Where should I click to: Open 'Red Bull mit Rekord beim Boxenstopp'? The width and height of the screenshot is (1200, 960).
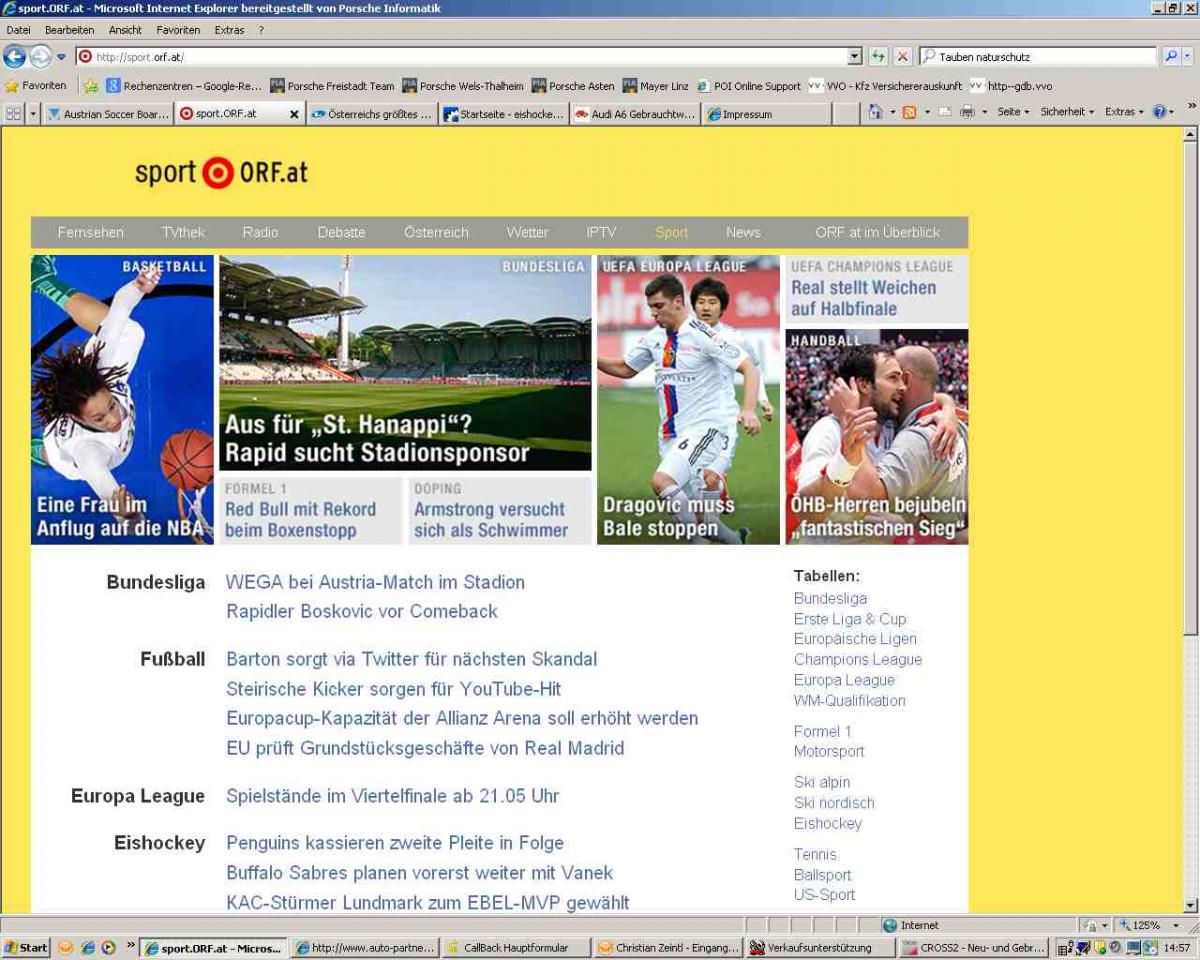coord(311,511)
